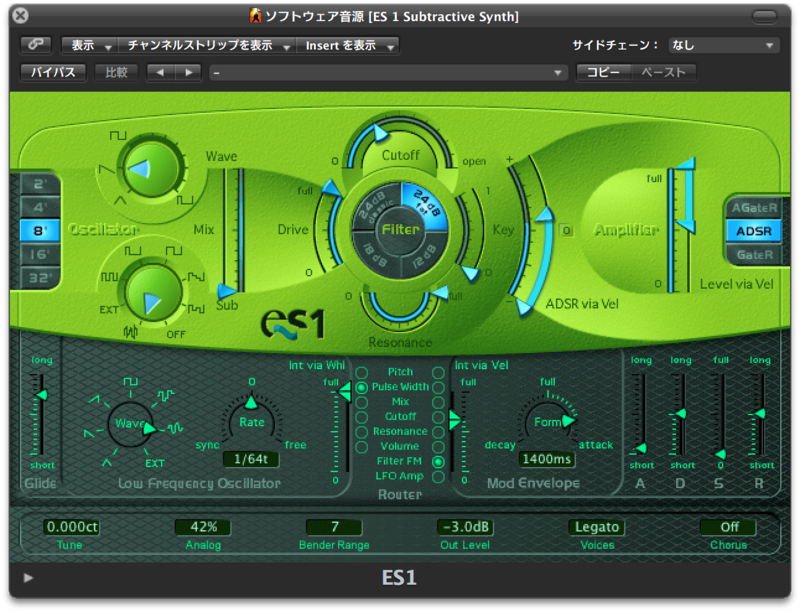
Task: Click the Level via Vel slider
Action: [682, 227]
